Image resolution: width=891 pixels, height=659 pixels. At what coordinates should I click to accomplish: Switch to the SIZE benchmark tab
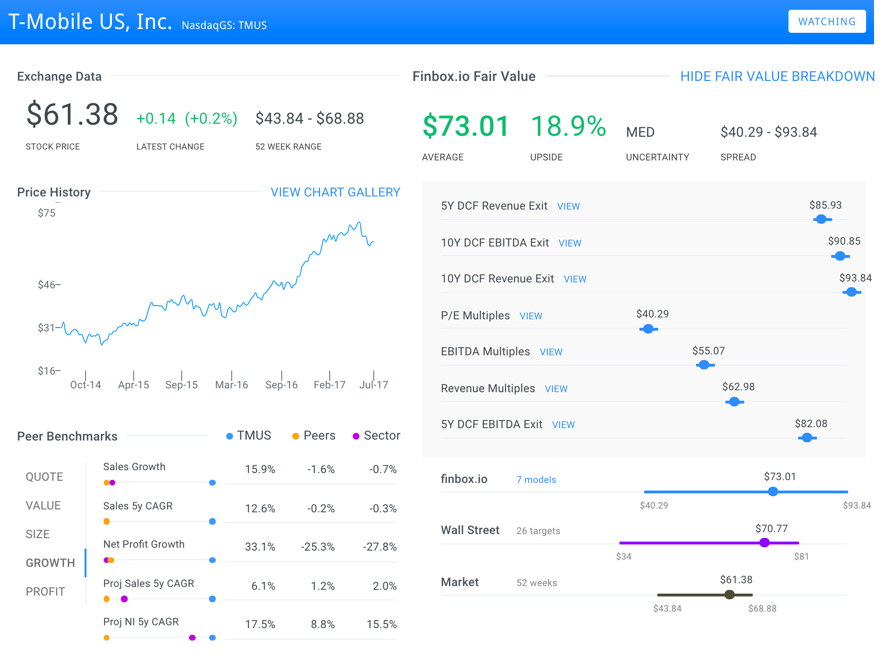coord(38,535)
